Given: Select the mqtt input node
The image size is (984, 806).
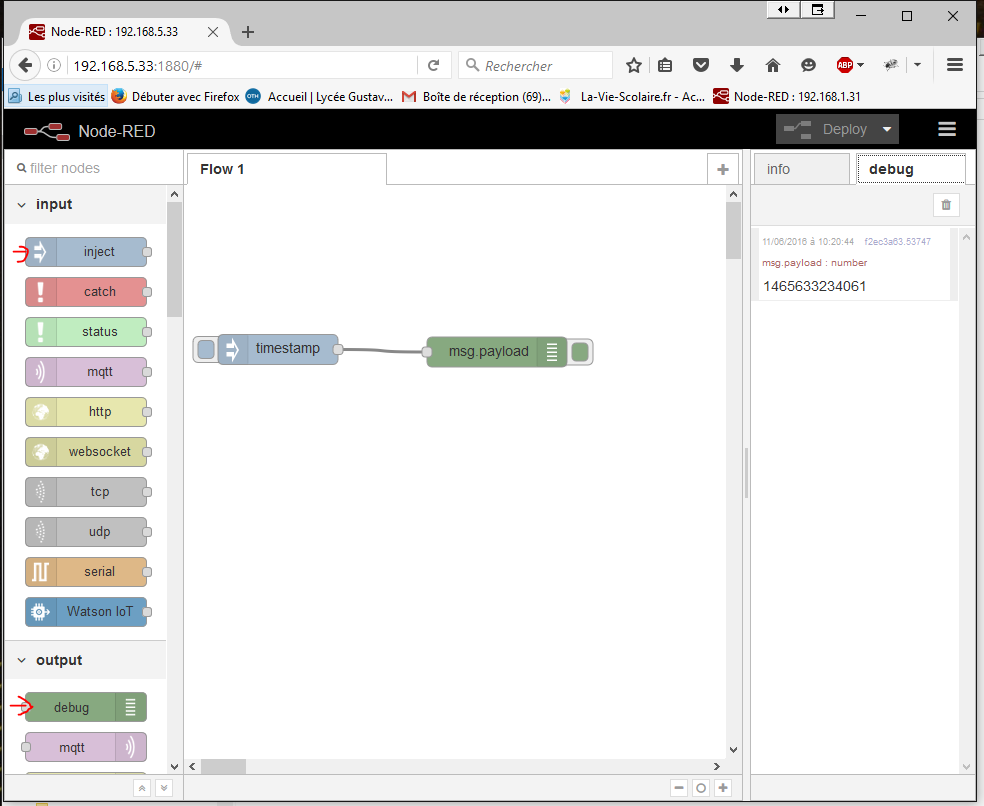Looking at the screenshot, I should (x=86, y=372).
